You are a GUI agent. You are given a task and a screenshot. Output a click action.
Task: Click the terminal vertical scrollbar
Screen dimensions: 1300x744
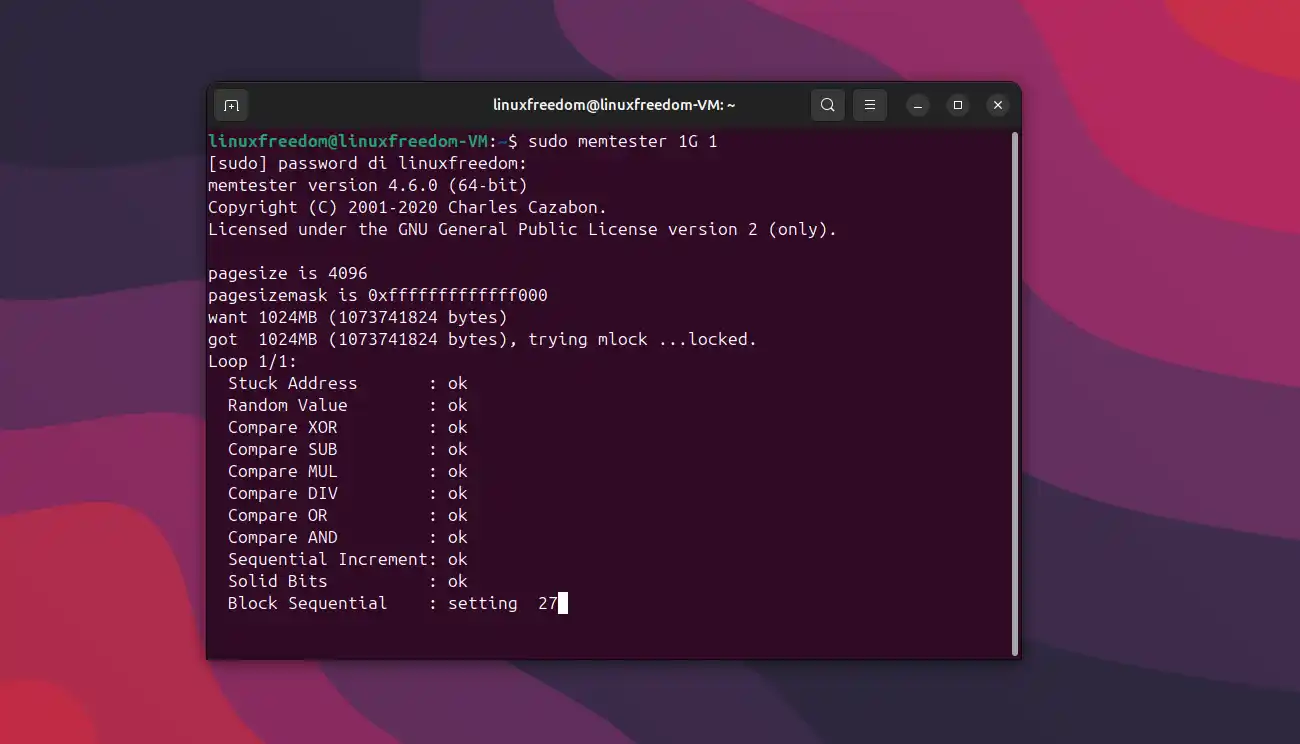(1015, 394)
